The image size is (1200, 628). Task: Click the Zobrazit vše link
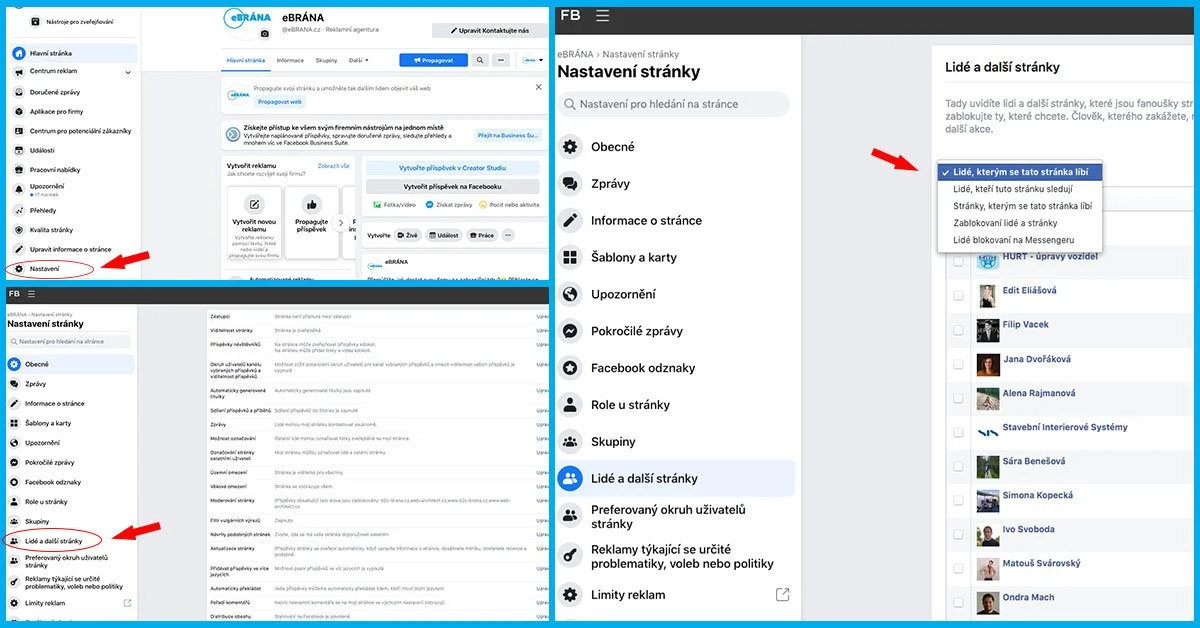(334, 166)
